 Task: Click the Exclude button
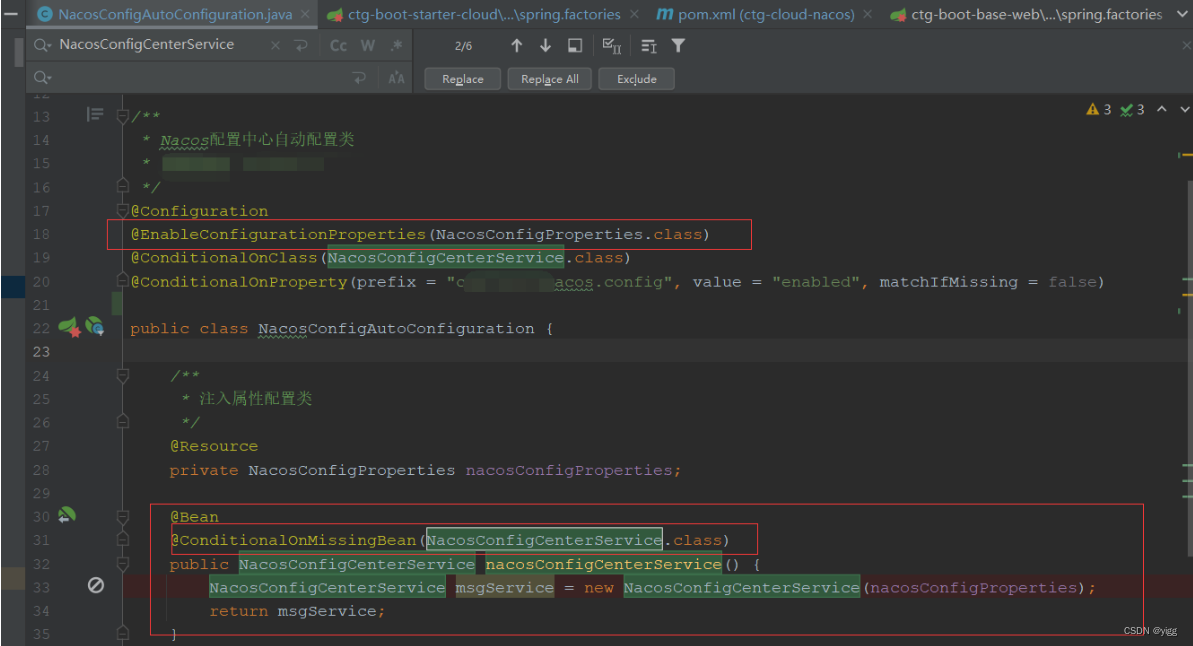click(x=636, y=78)
